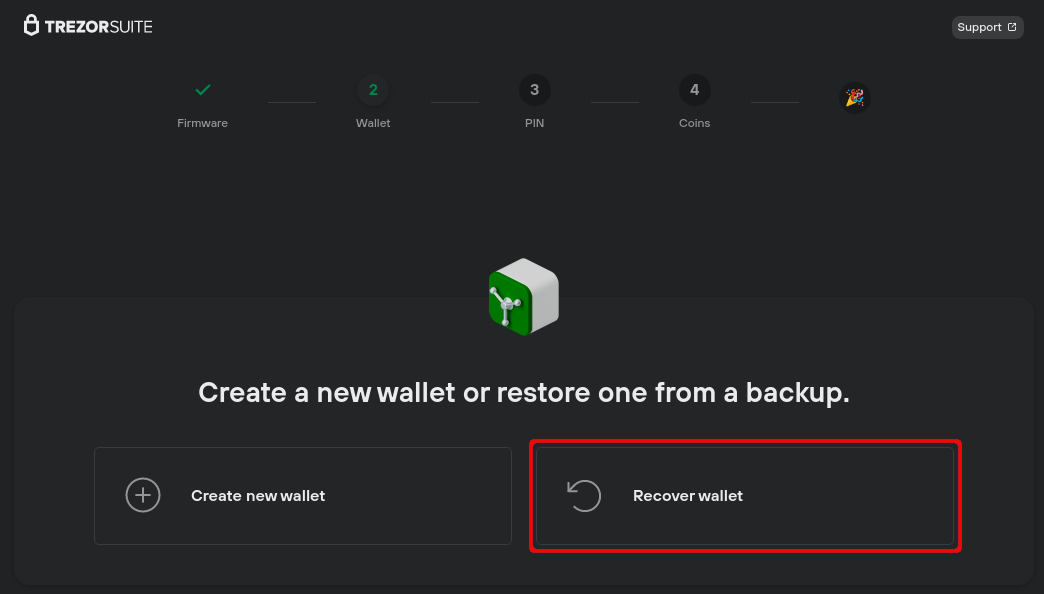The height and width of the screenshot is (594, 1044).
Task: Click the Trezor Suite logo
Action: point(88,26)
